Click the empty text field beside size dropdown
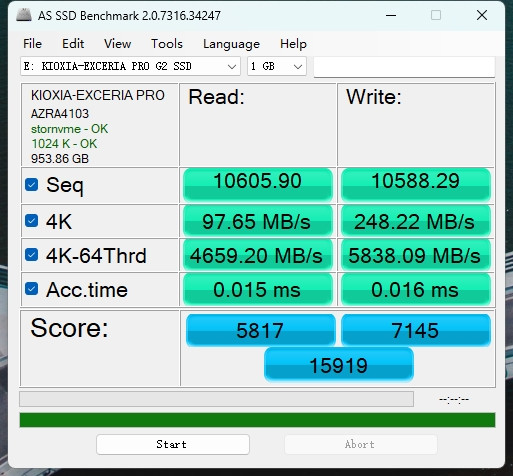Screen dimensions: 513x476 point(404,66)
